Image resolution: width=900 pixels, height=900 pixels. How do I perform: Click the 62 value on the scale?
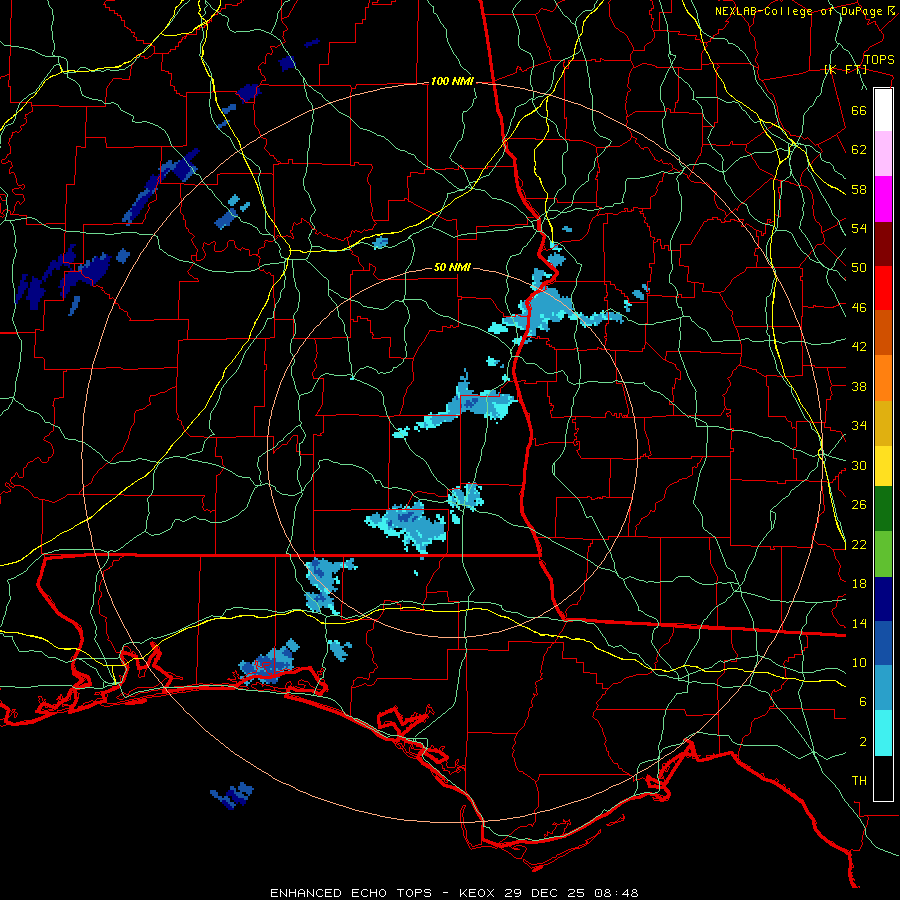click(x=859, y=150)
